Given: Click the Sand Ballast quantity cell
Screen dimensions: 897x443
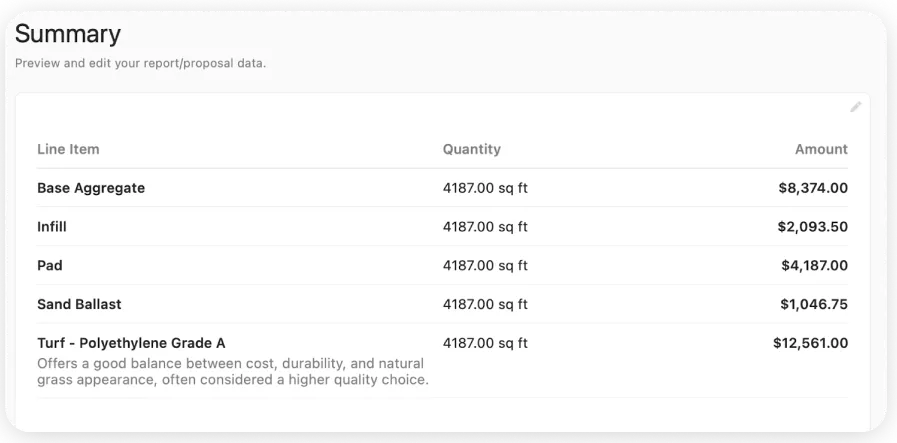Looking at the screenshot, I should (485, 304).
